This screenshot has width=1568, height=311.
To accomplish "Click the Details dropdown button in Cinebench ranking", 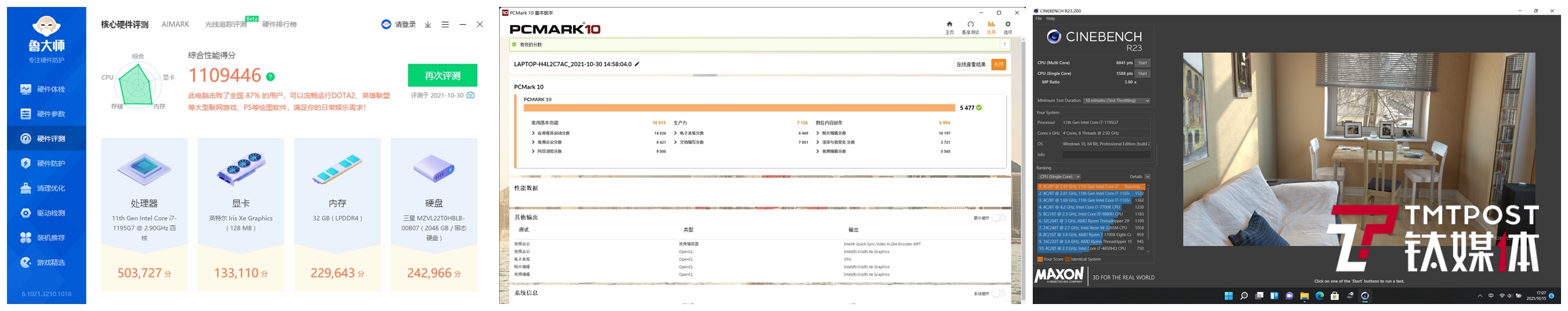I will pos(1147,176).
